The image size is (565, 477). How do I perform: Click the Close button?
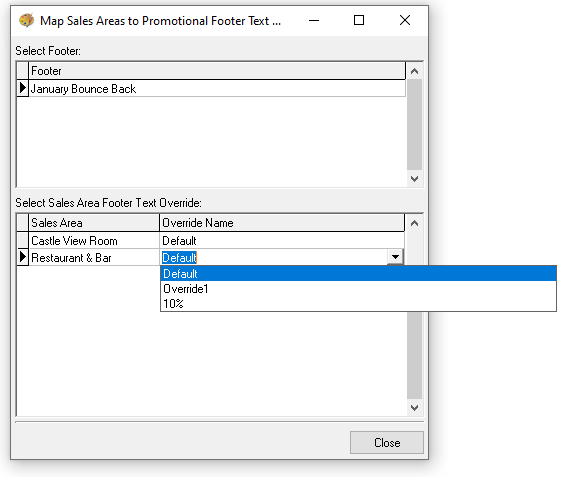[387, 442]
